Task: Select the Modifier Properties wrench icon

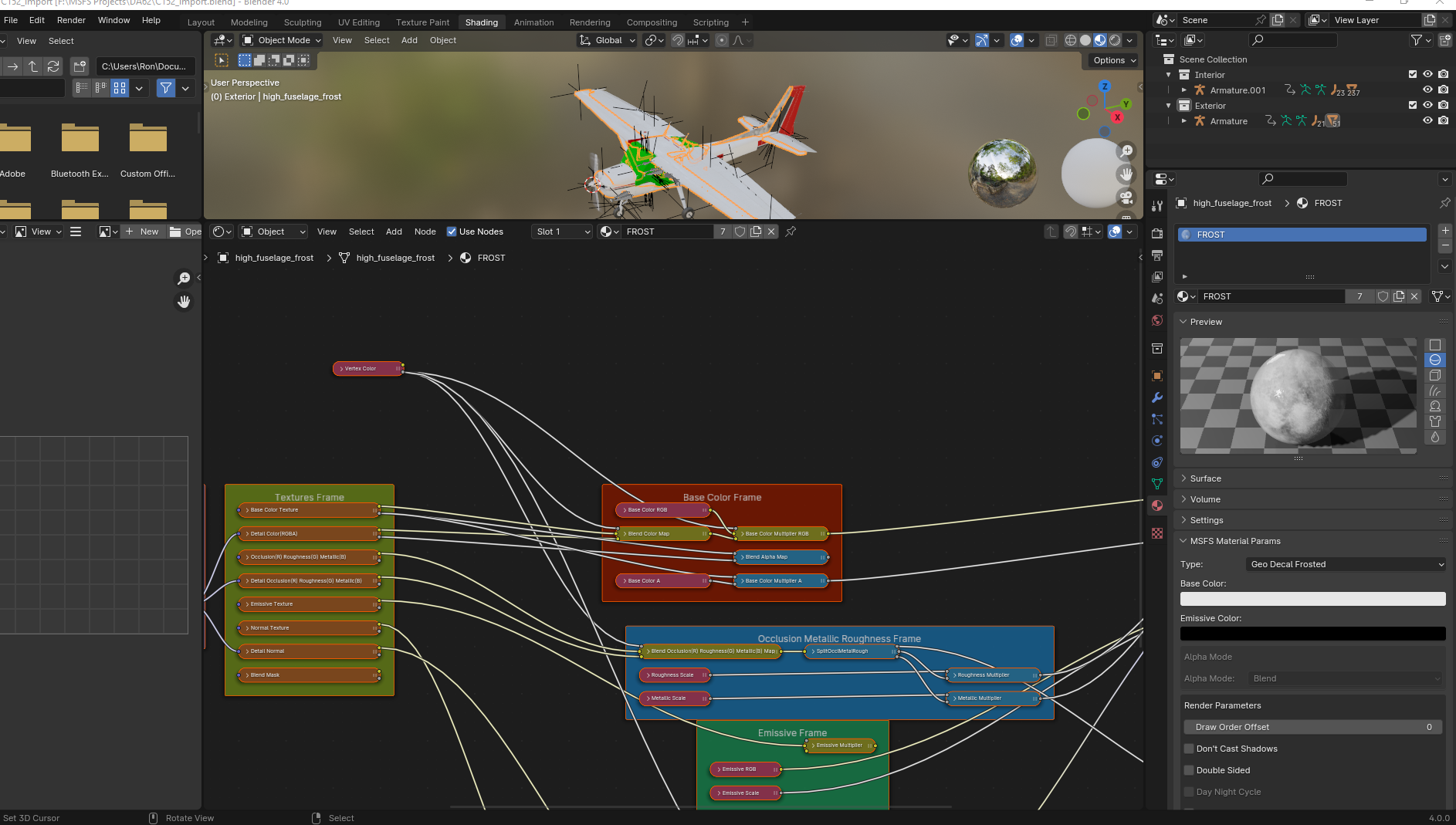Action: [1158, 397]
